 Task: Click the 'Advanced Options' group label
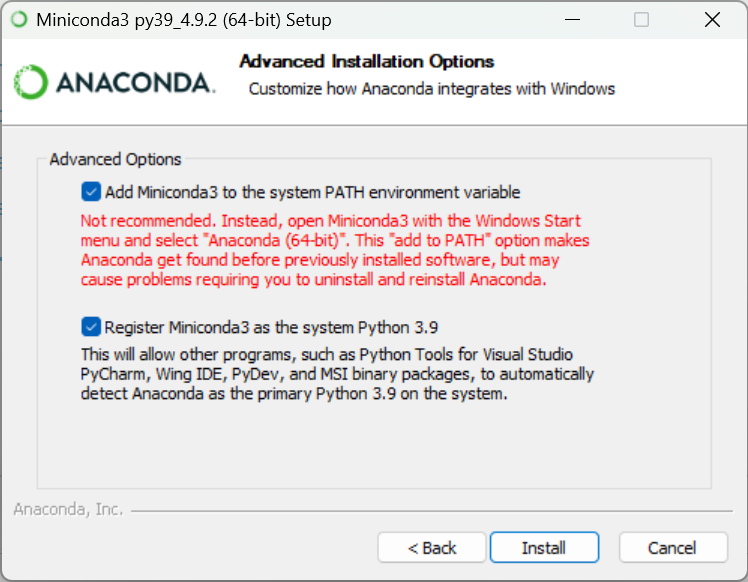(x=115, y=159)
